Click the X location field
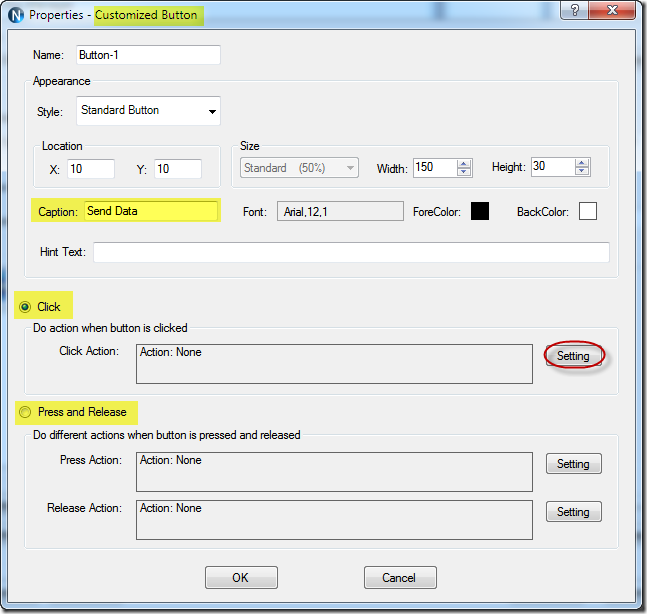The image size is (647, 614). coord(91,169)
